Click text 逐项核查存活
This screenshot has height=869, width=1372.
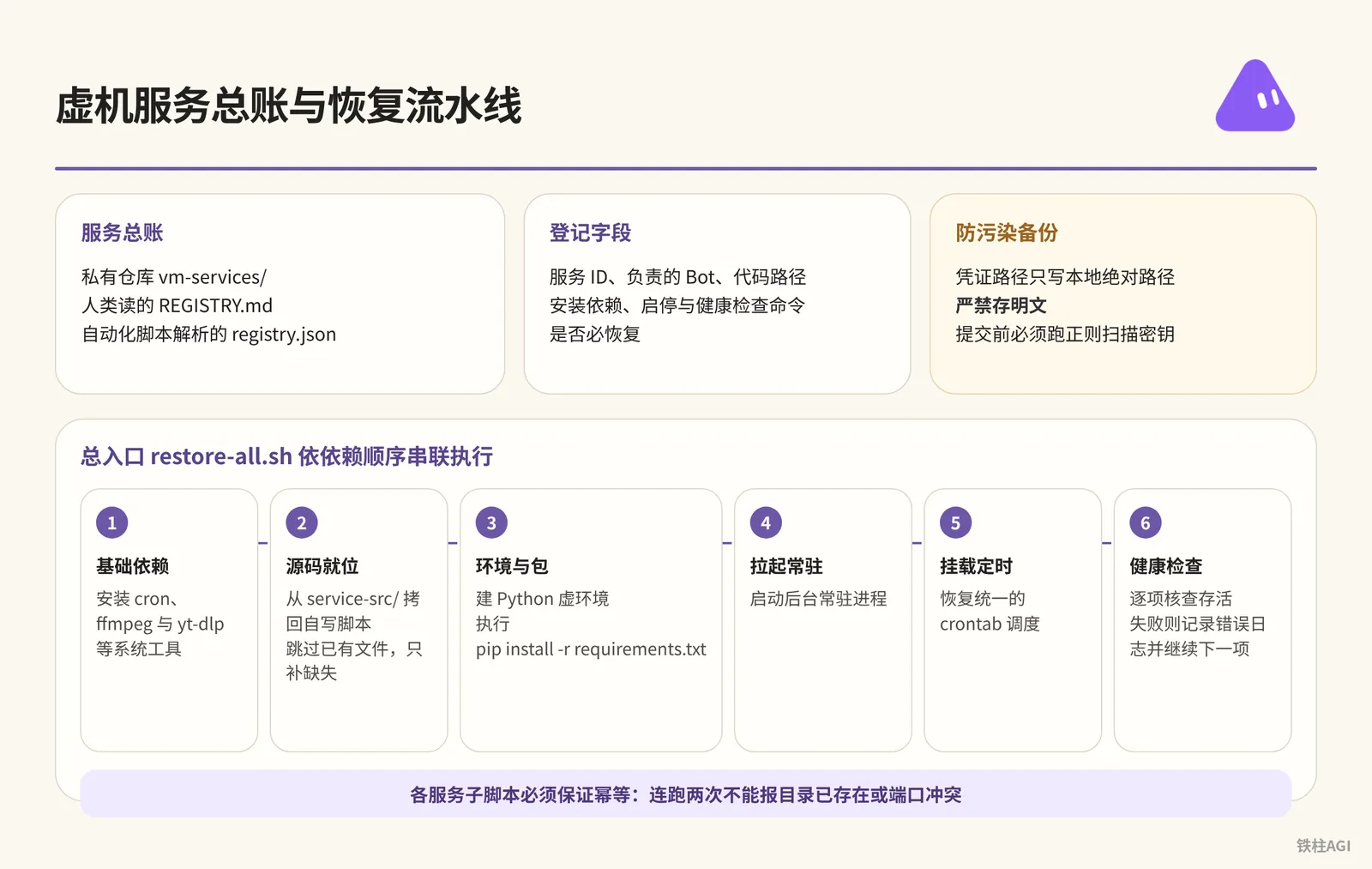click(1181, 599)
